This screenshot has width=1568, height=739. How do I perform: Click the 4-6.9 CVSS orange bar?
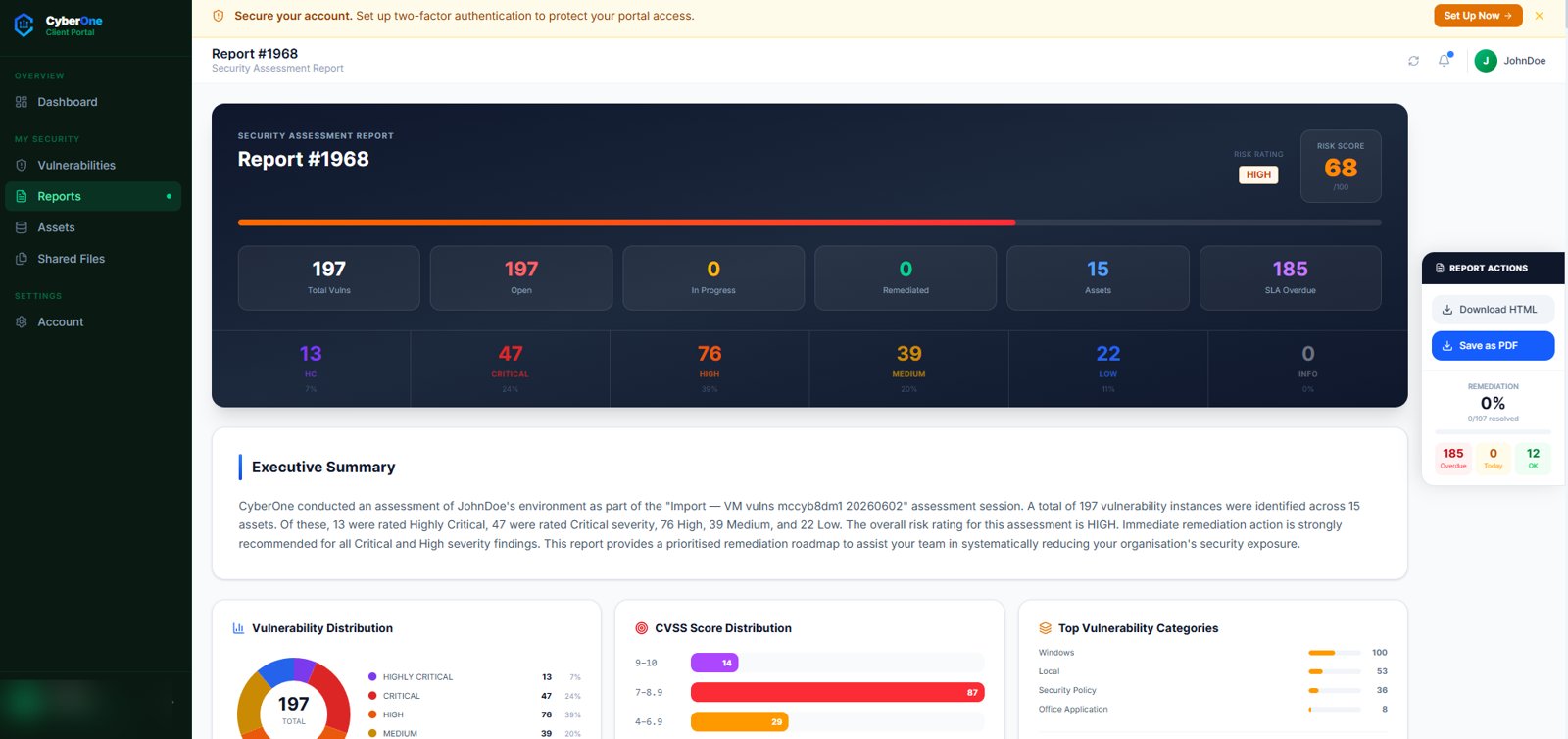(739, 721)
